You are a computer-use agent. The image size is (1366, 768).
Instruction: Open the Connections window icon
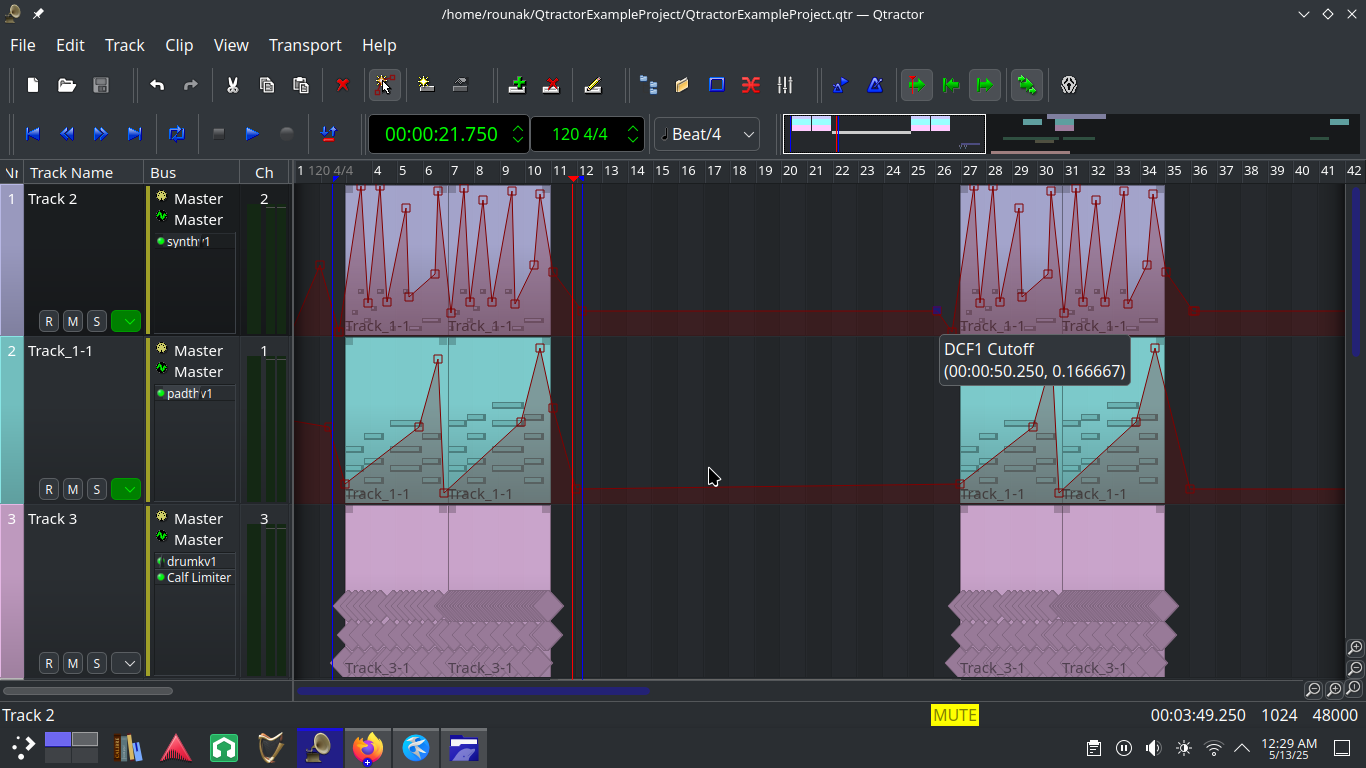coord(751,86)
